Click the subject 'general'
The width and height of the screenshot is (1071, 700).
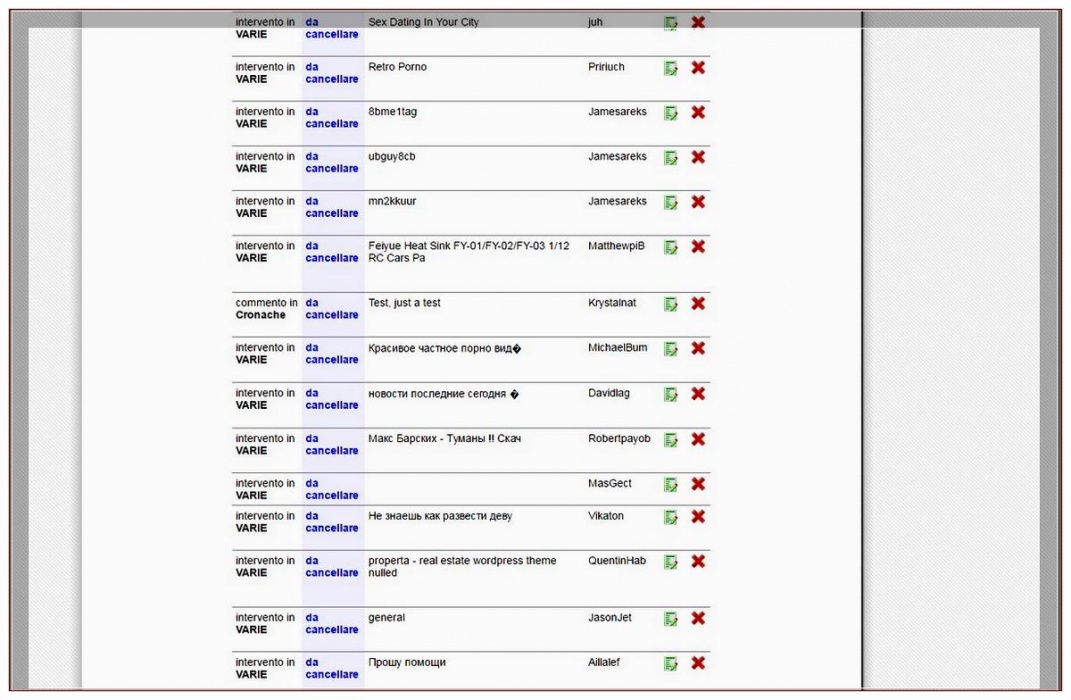pyautogui.click(x=387, y=618)
